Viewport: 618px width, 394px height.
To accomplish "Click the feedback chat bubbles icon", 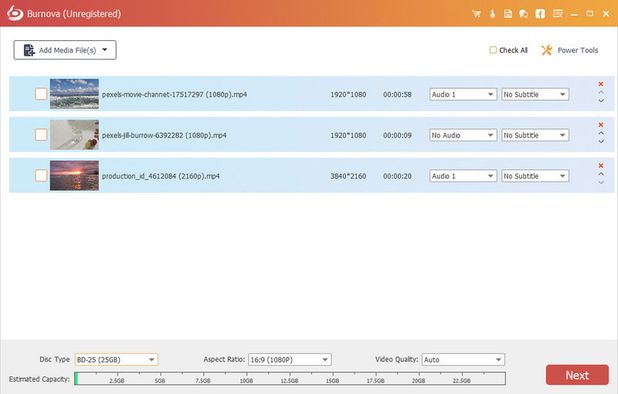I will (523, 14).
